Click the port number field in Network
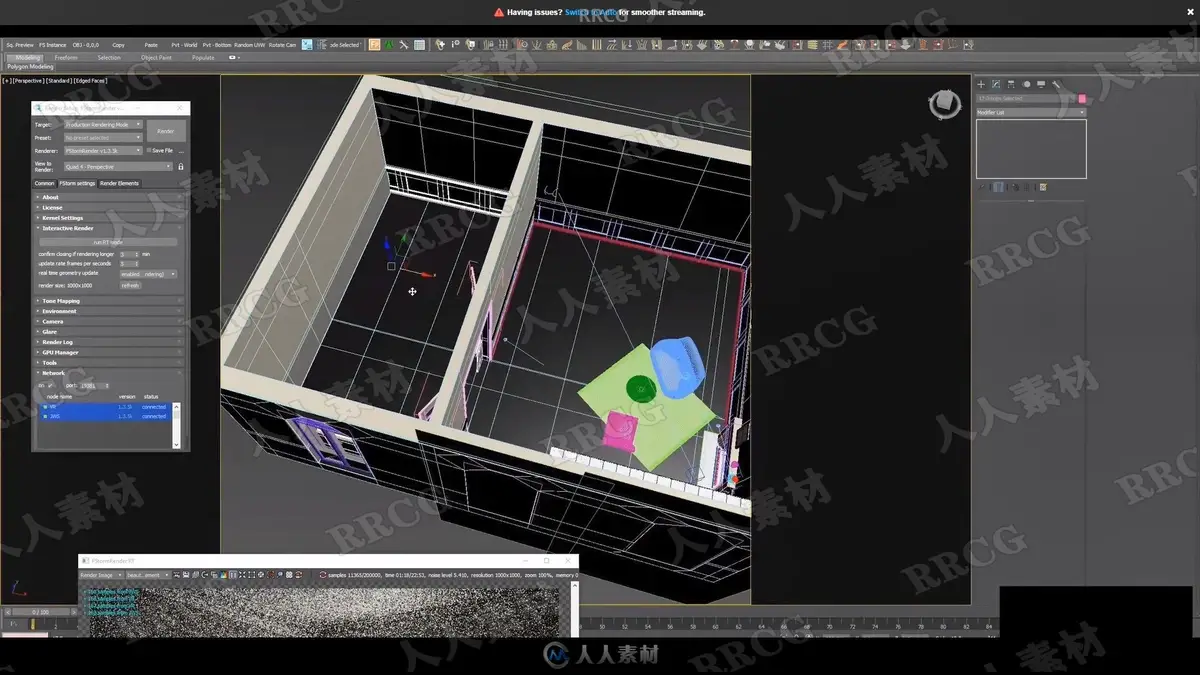The height and width of the screenshot is (675, 1200). click(93, 385)
